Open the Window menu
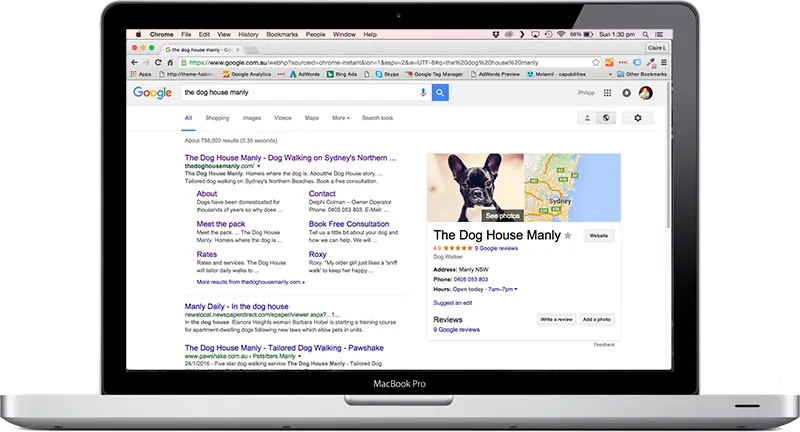The width and height of the screenshot is (800, 432). [x=344, y=34]
